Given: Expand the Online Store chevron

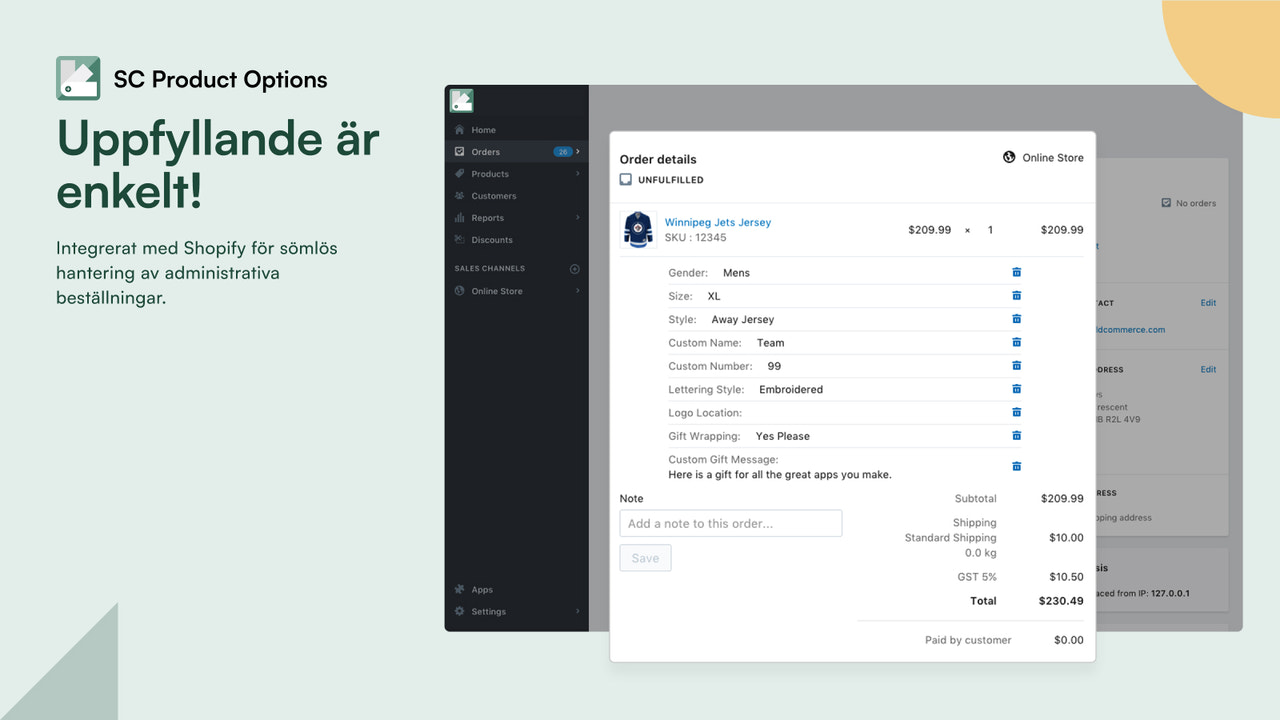Looking at the screenshot, I should tap(578, 291).
